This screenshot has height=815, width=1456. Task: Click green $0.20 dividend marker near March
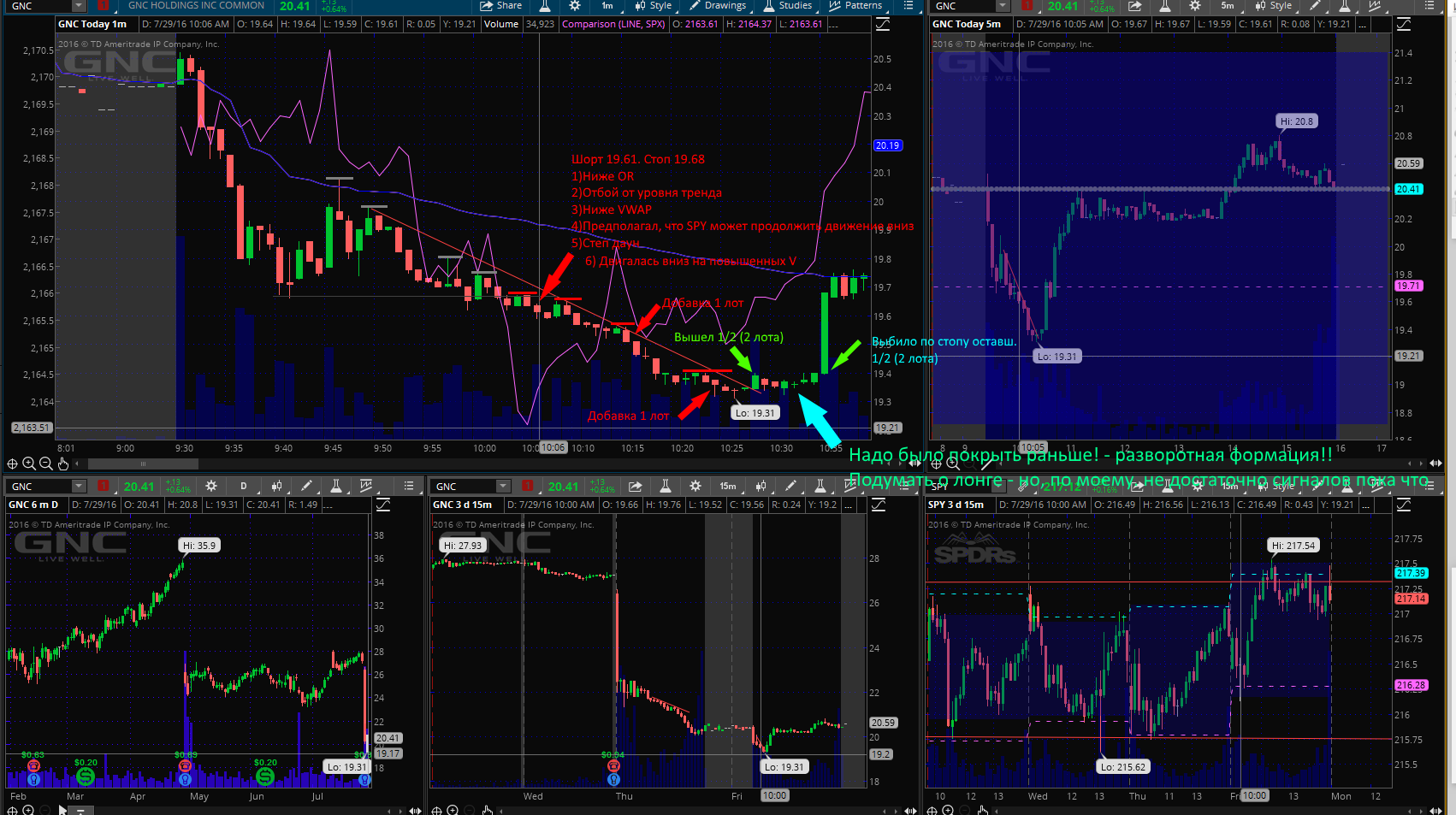tap(85, 776)
